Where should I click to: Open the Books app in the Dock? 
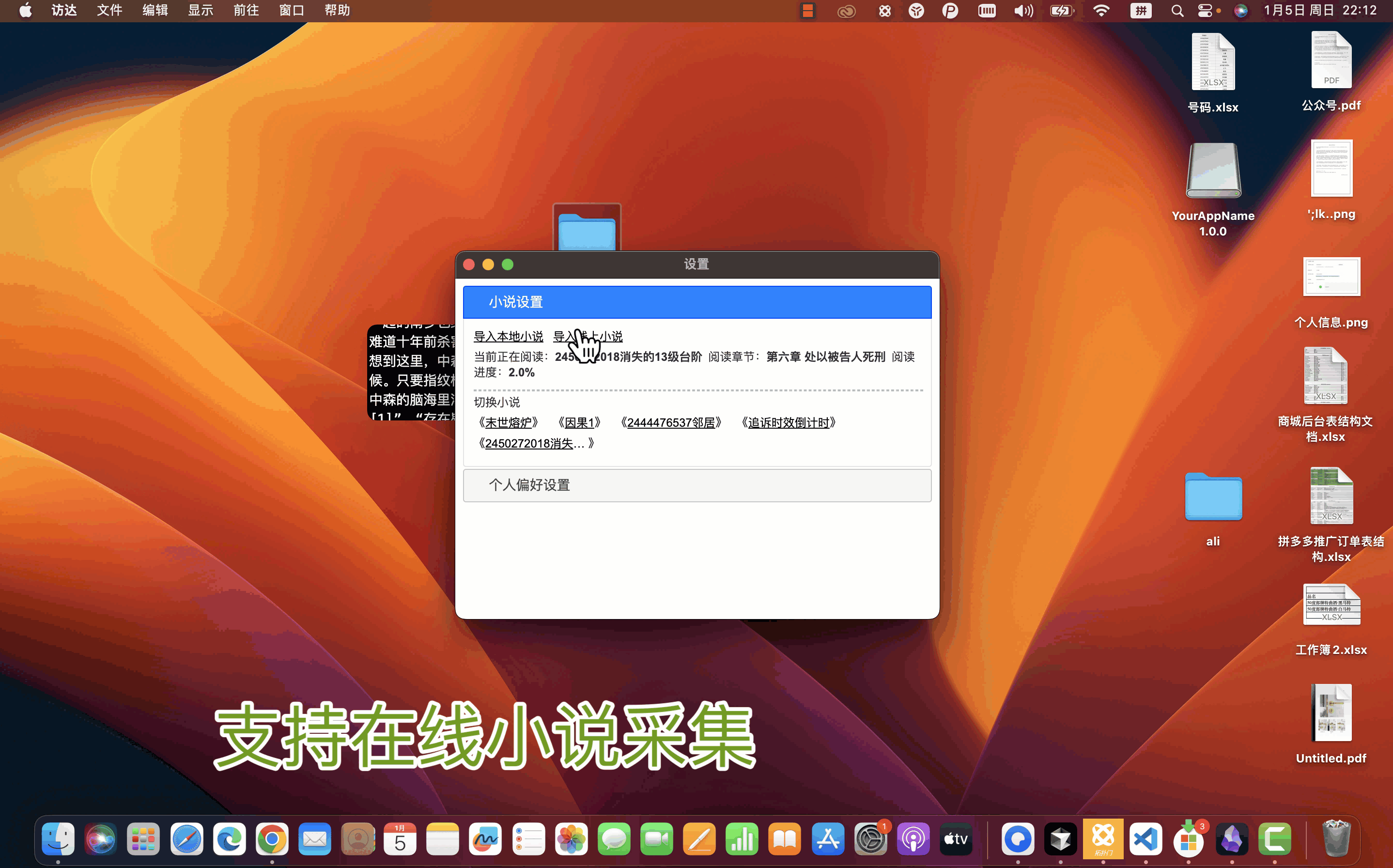tap(784, 839)
